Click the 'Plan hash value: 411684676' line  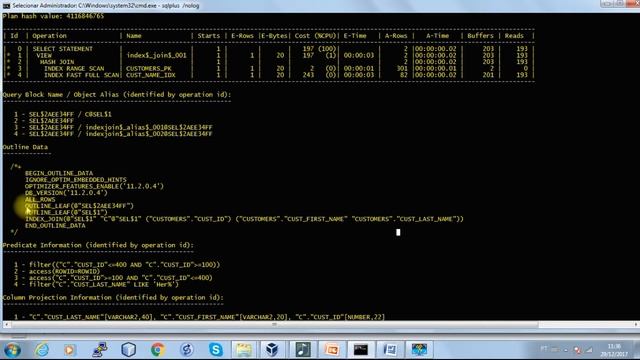pos(53,16)
